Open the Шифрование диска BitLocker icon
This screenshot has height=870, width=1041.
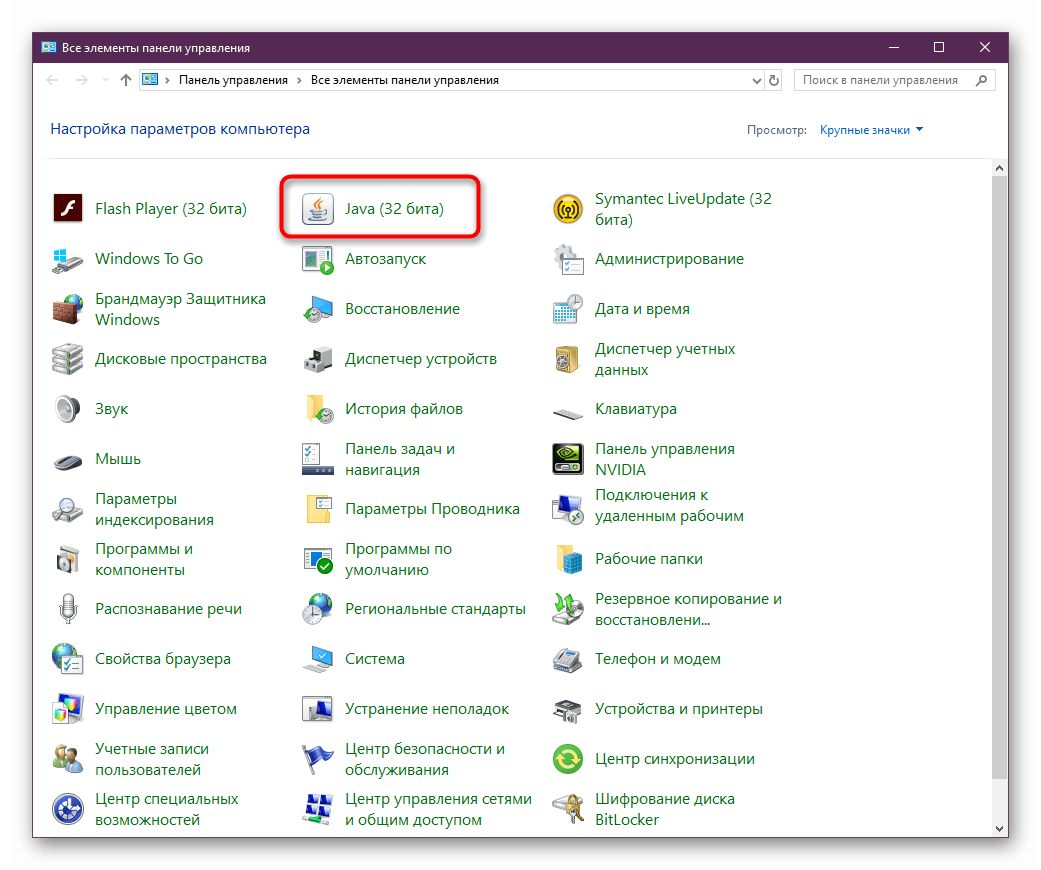pyautogui.click(x=568, y=809)
